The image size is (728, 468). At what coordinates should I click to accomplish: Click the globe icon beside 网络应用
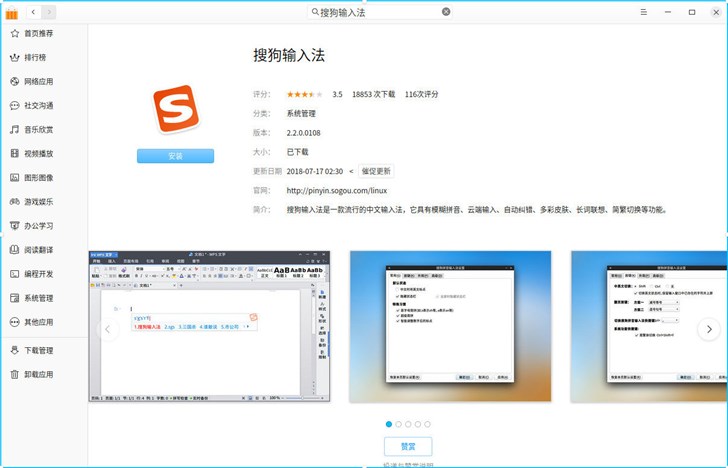[x=15, y=82]
